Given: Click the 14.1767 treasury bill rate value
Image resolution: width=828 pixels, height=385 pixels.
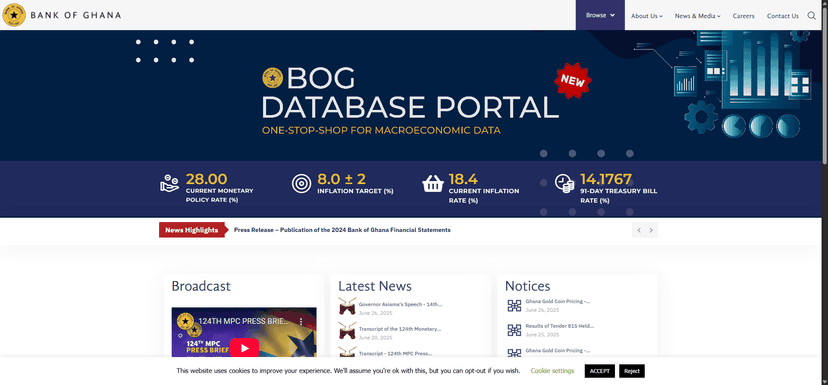Looking at the screenshot, I should click(606, 180).
